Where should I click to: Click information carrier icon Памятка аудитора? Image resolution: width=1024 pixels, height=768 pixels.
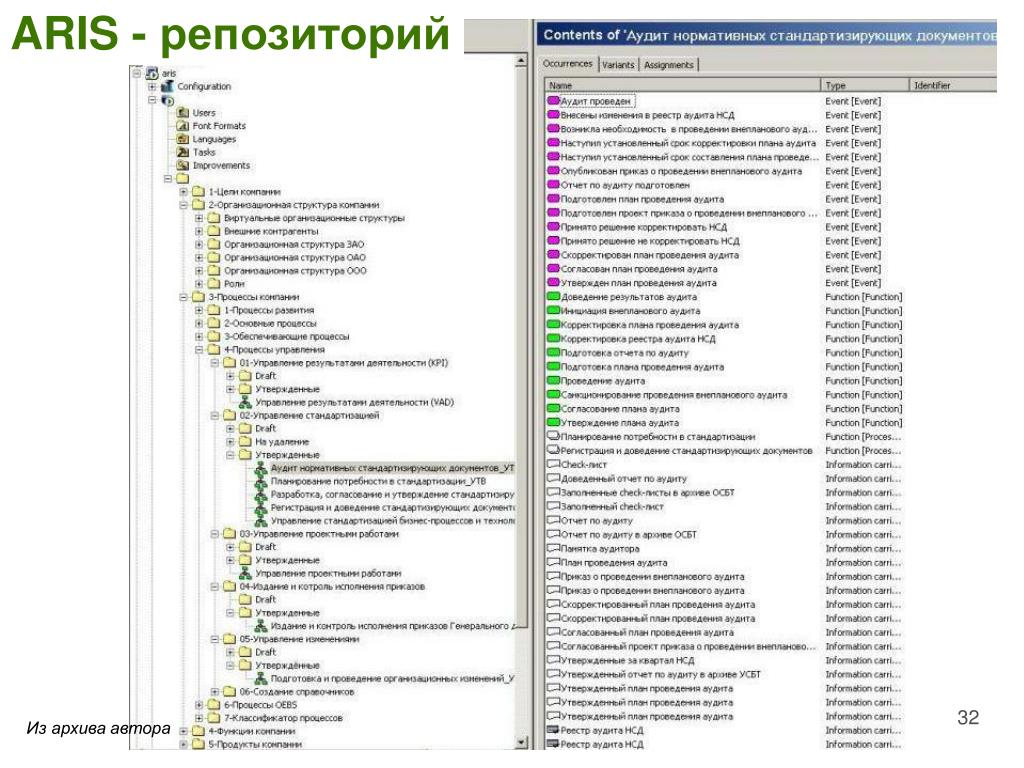click(553, 549)
